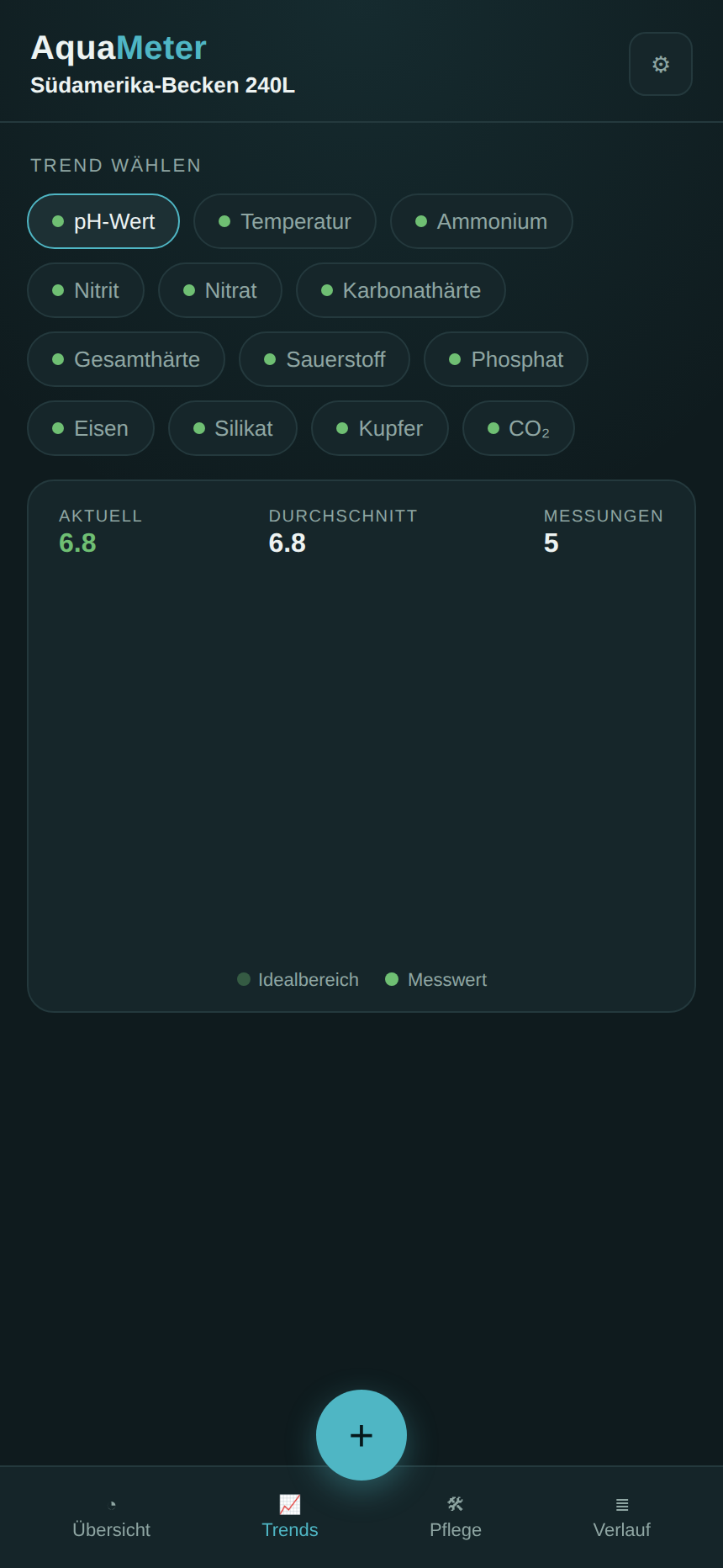Select the pH-Wert trend chip
The image size is (723, 1568).
click(x=103, y=221)
